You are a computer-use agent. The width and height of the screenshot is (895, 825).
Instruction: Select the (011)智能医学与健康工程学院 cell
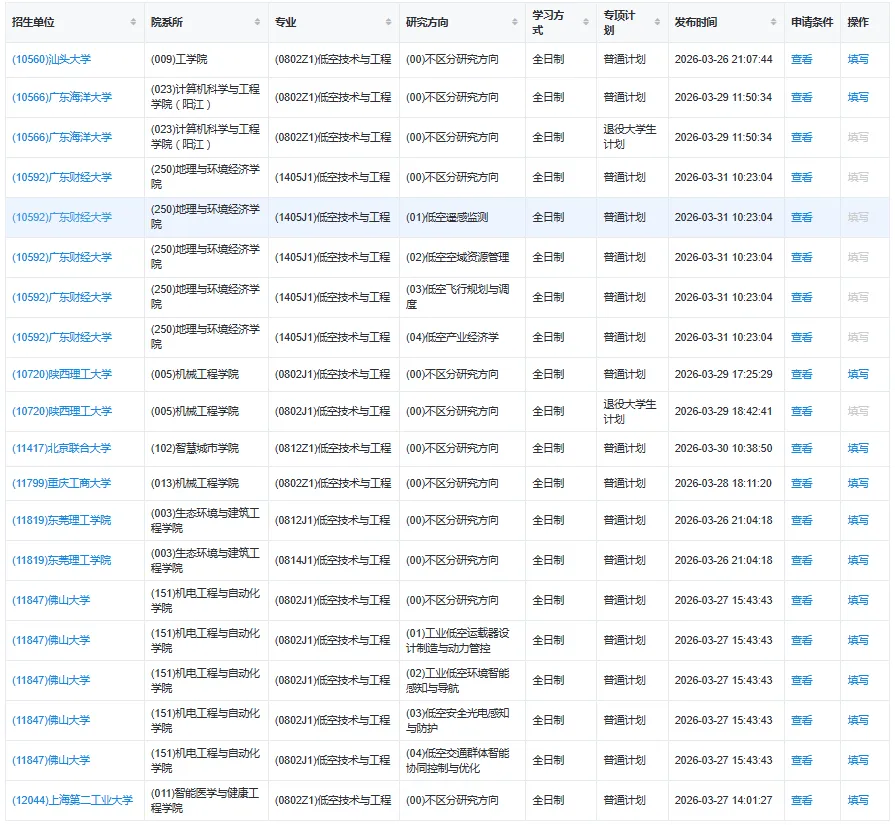click(x=205, y=800)
